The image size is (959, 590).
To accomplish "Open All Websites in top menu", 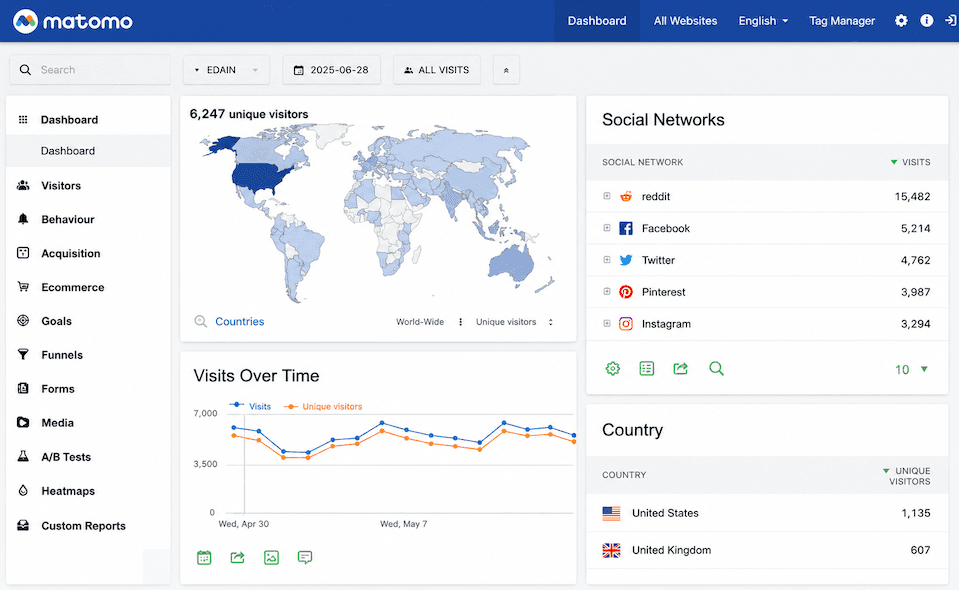I will pyautogui.click(x=685, y=21).
